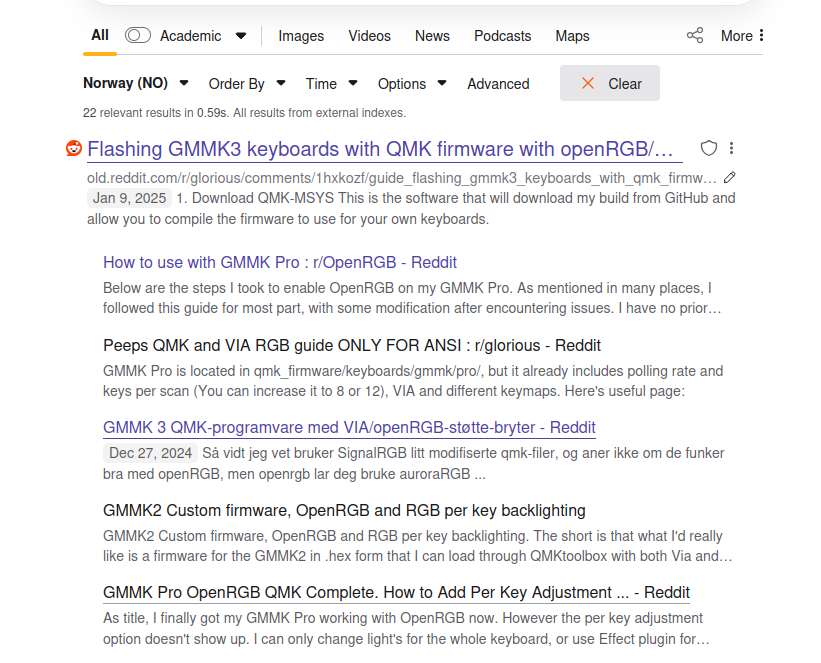This screenshot has width=821, height=663.
Task: Expand the Order By dropdown
Action: [x=246, y=84]
